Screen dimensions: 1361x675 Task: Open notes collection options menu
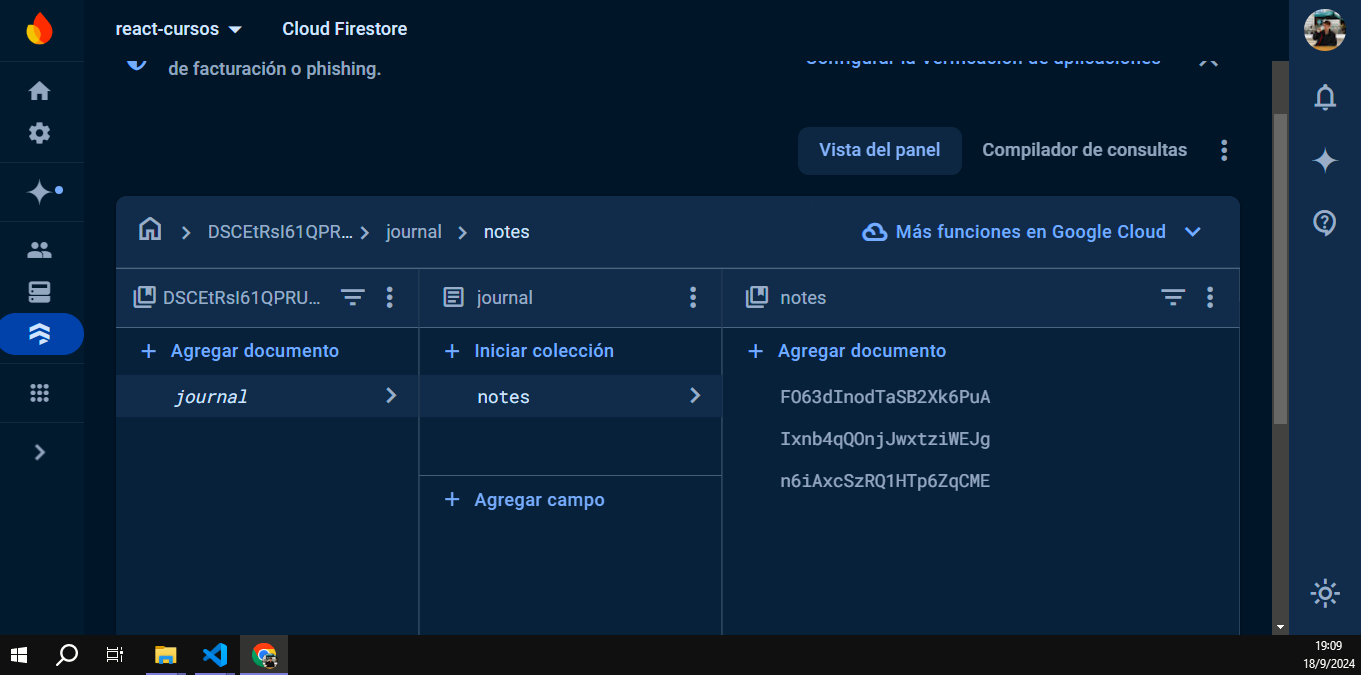pos(1210,297)
